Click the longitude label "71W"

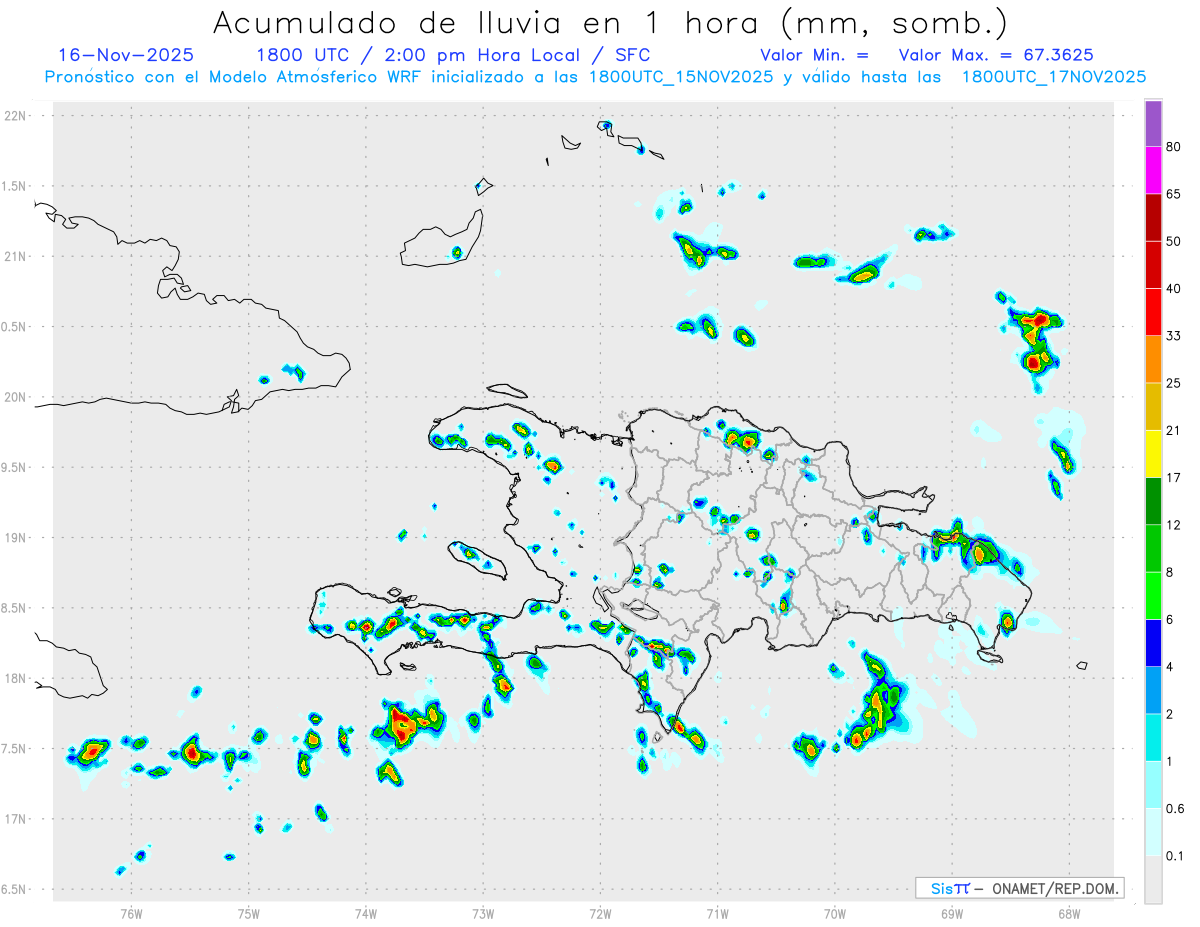(717, 913)
